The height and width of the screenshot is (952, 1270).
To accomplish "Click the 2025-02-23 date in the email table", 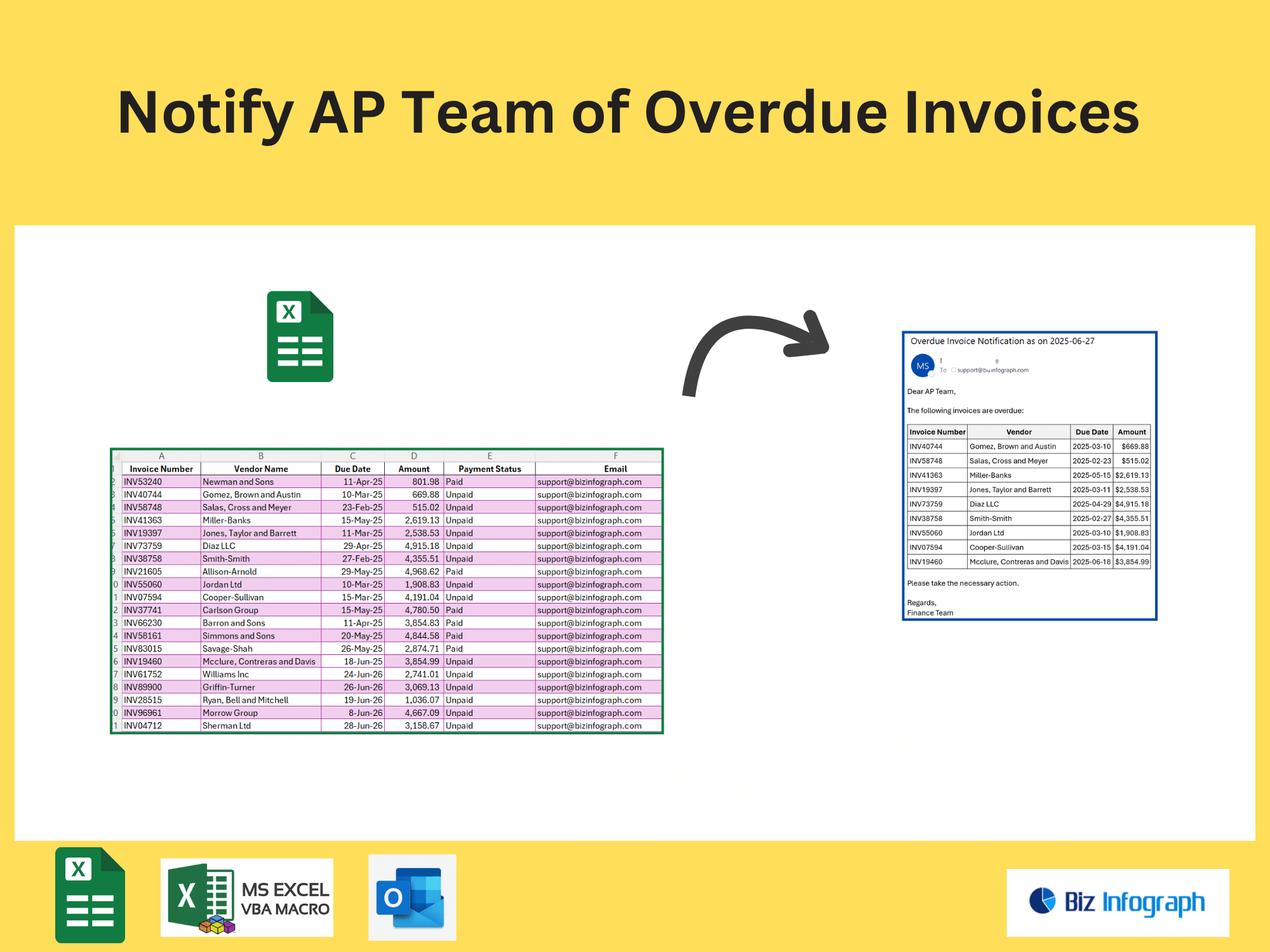I will (x=1092, y=461).
